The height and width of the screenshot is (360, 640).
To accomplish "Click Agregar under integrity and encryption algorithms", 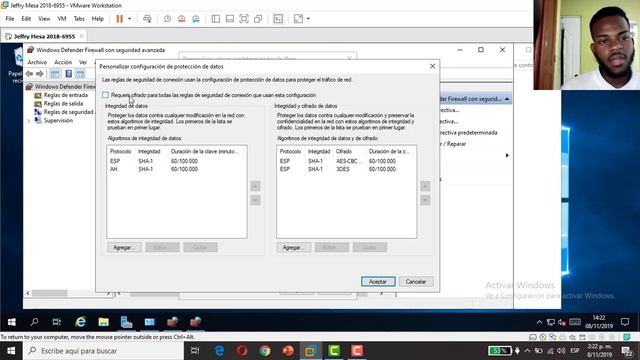I will (x=294, y=247).
